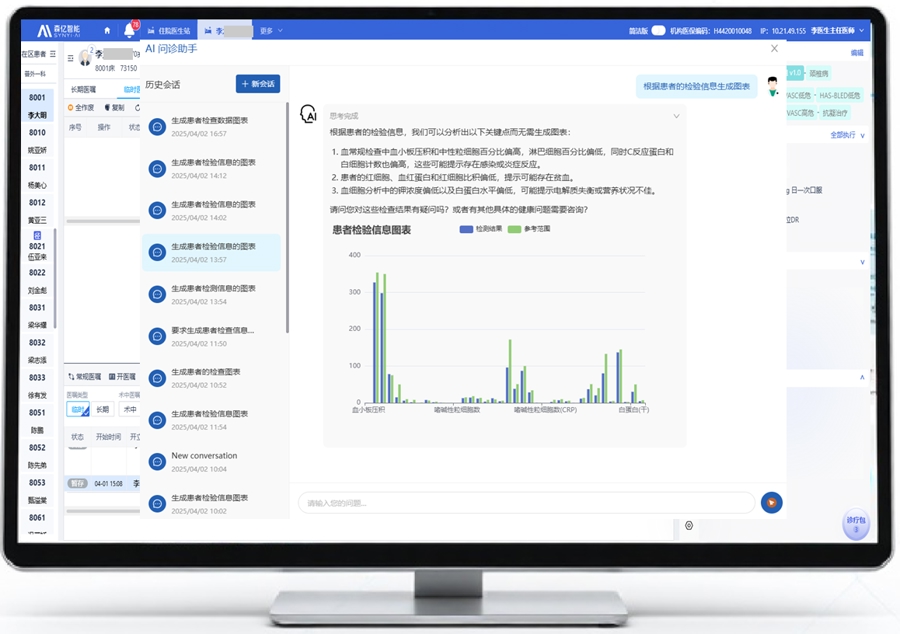Screen dimensions: 900x634
Task: Expand the 李医生主任医师 user menu
Action: pyautogui.click(x=837, y=30)
